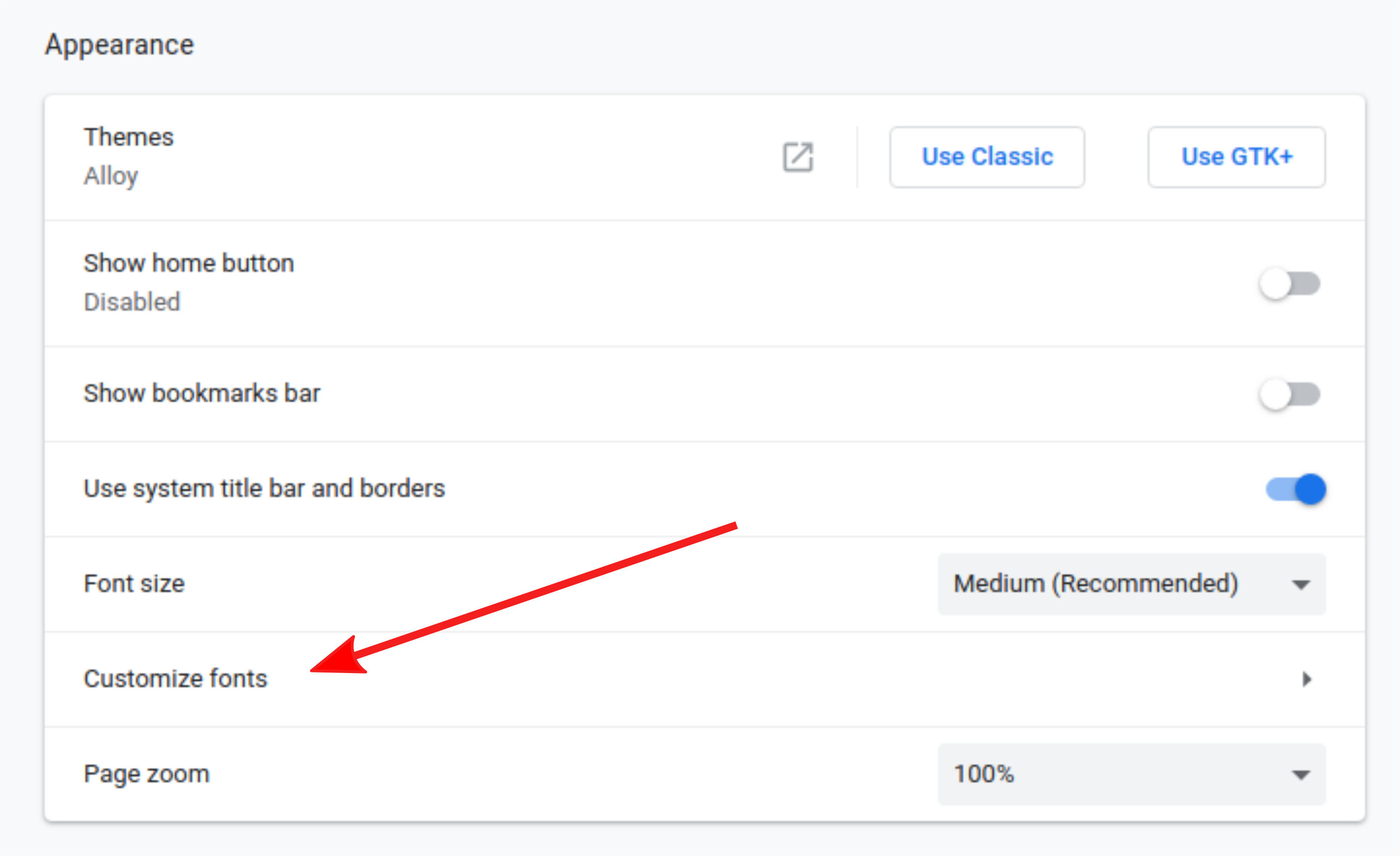Disable Use system title bar and borders
The height and width of the screenshot is (856, 1400).
click(x=1296, y=489)
